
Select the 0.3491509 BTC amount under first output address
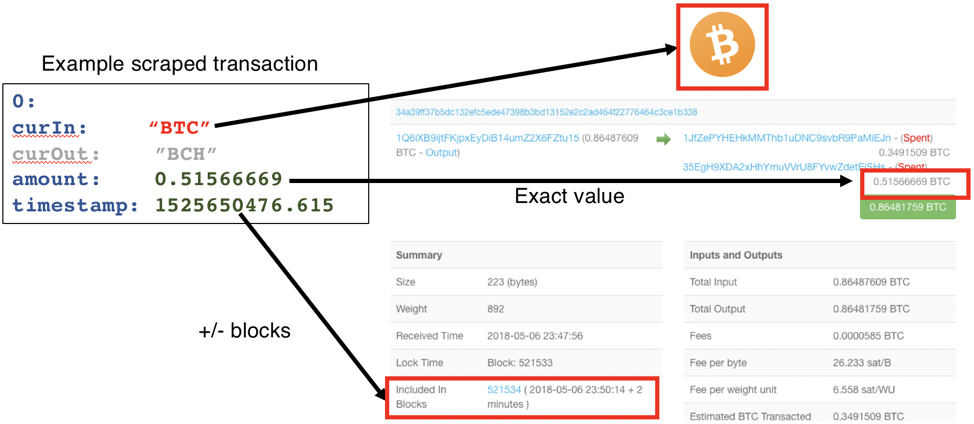point(914,152)
